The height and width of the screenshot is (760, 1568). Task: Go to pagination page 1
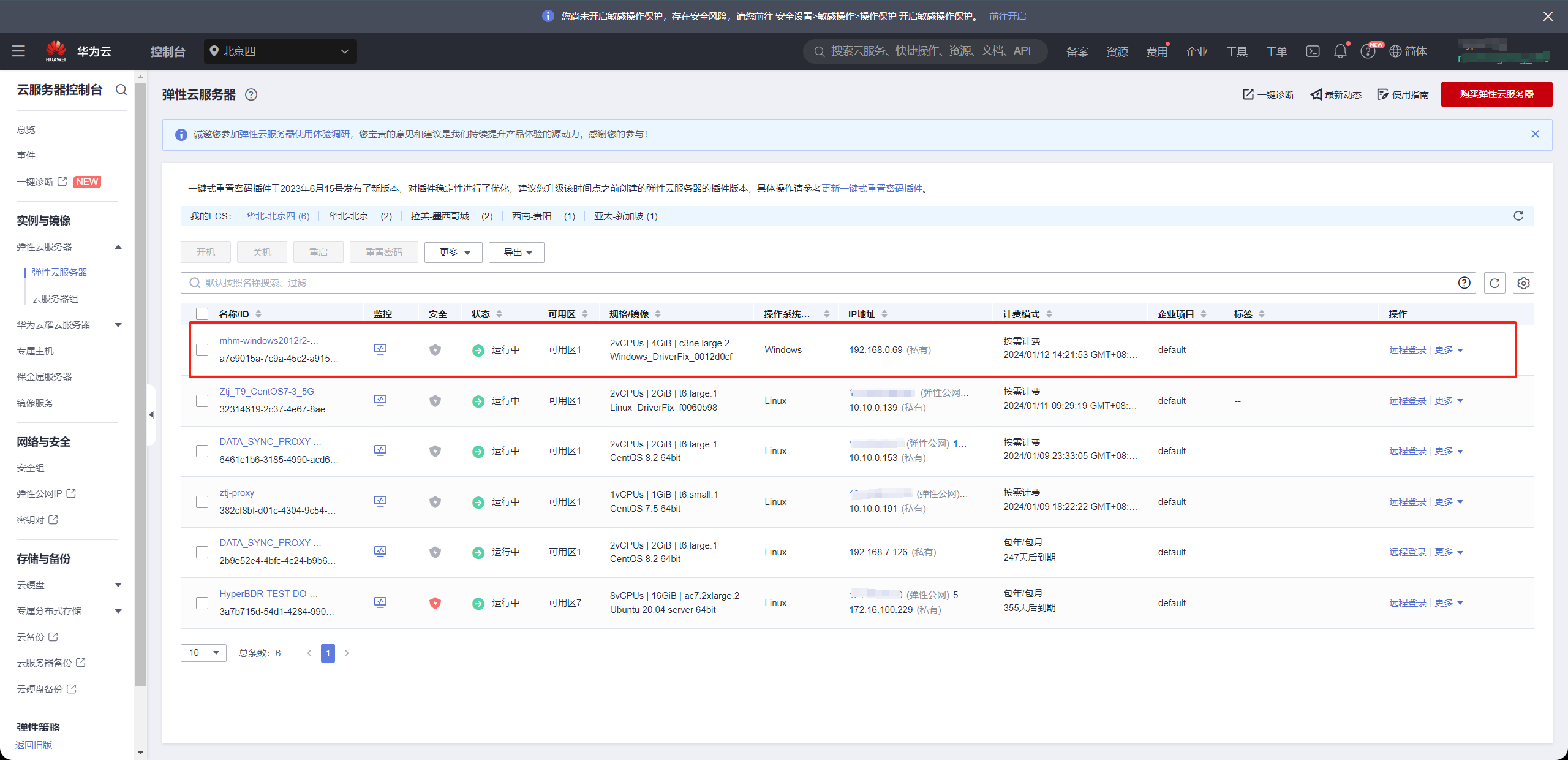pyautogui.click(x=328, y=653)
